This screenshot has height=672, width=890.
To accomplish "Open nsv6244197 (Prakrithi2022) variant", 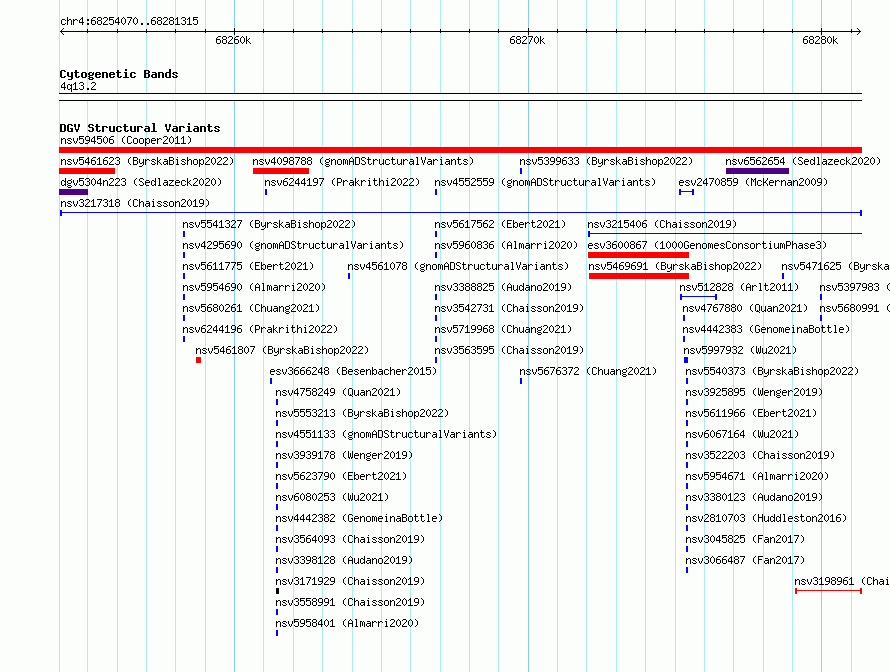I will [x=342, y=182].
